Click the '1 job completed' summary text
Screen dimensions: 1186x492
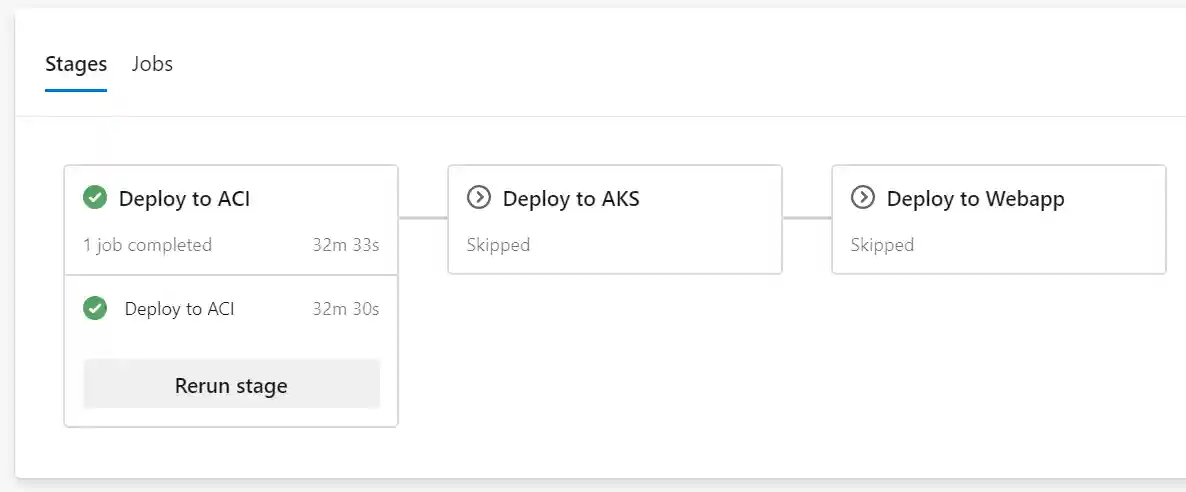coord(147,245)
